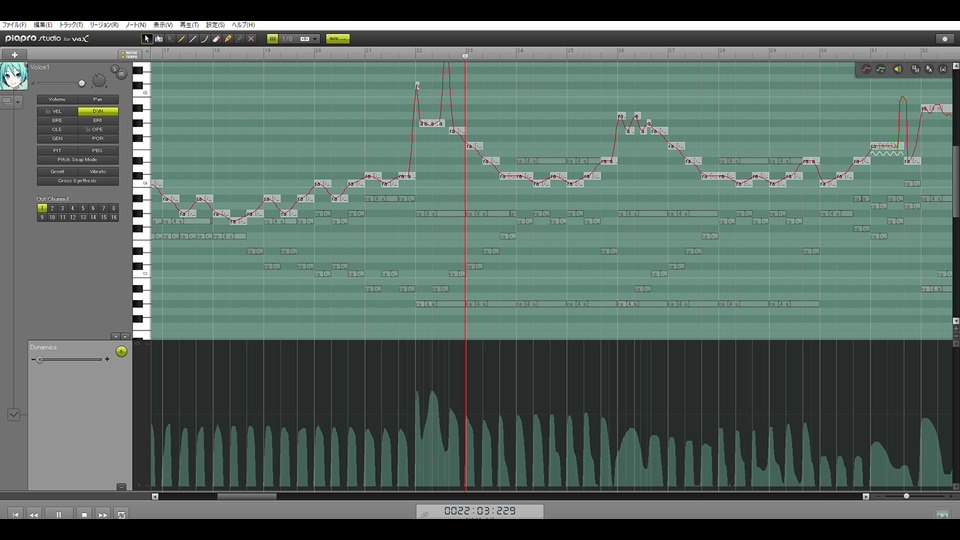The width and height of the screenshot is (960, 540).
Task: Toggle the yellow speaker note preview icon
Action: [898, 69]
